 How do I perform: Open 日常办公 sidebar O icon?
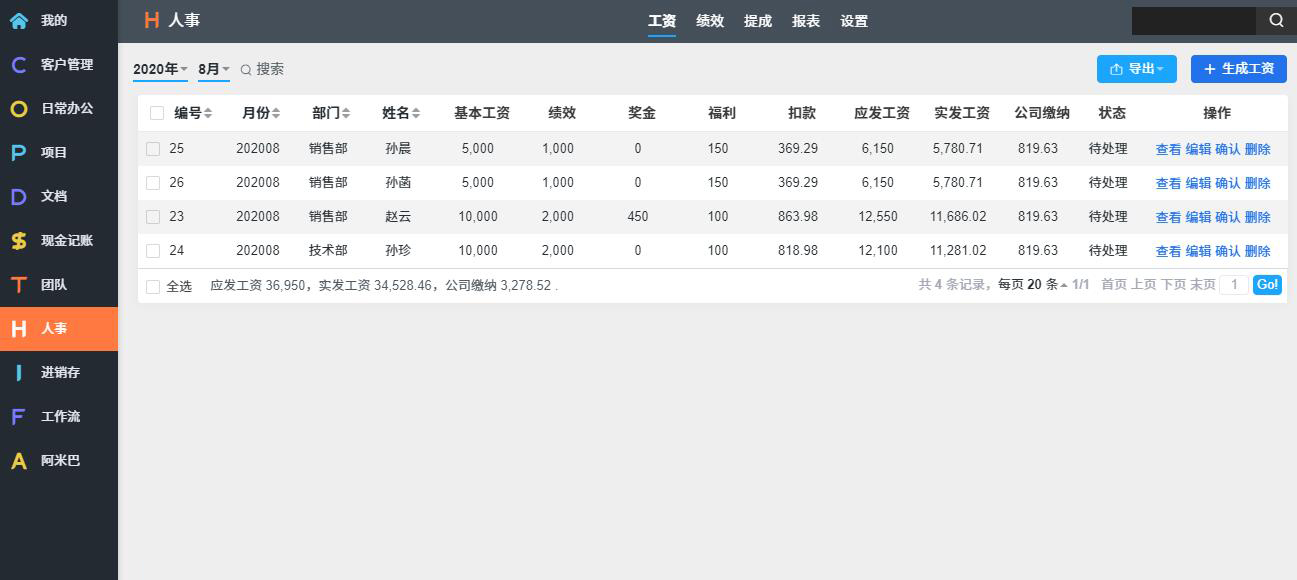tap(19, 108)
